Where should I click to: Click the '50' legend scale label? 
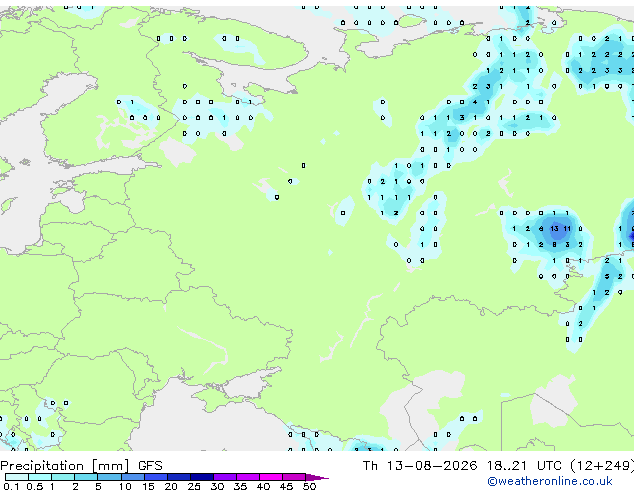(x=309, y=486)
